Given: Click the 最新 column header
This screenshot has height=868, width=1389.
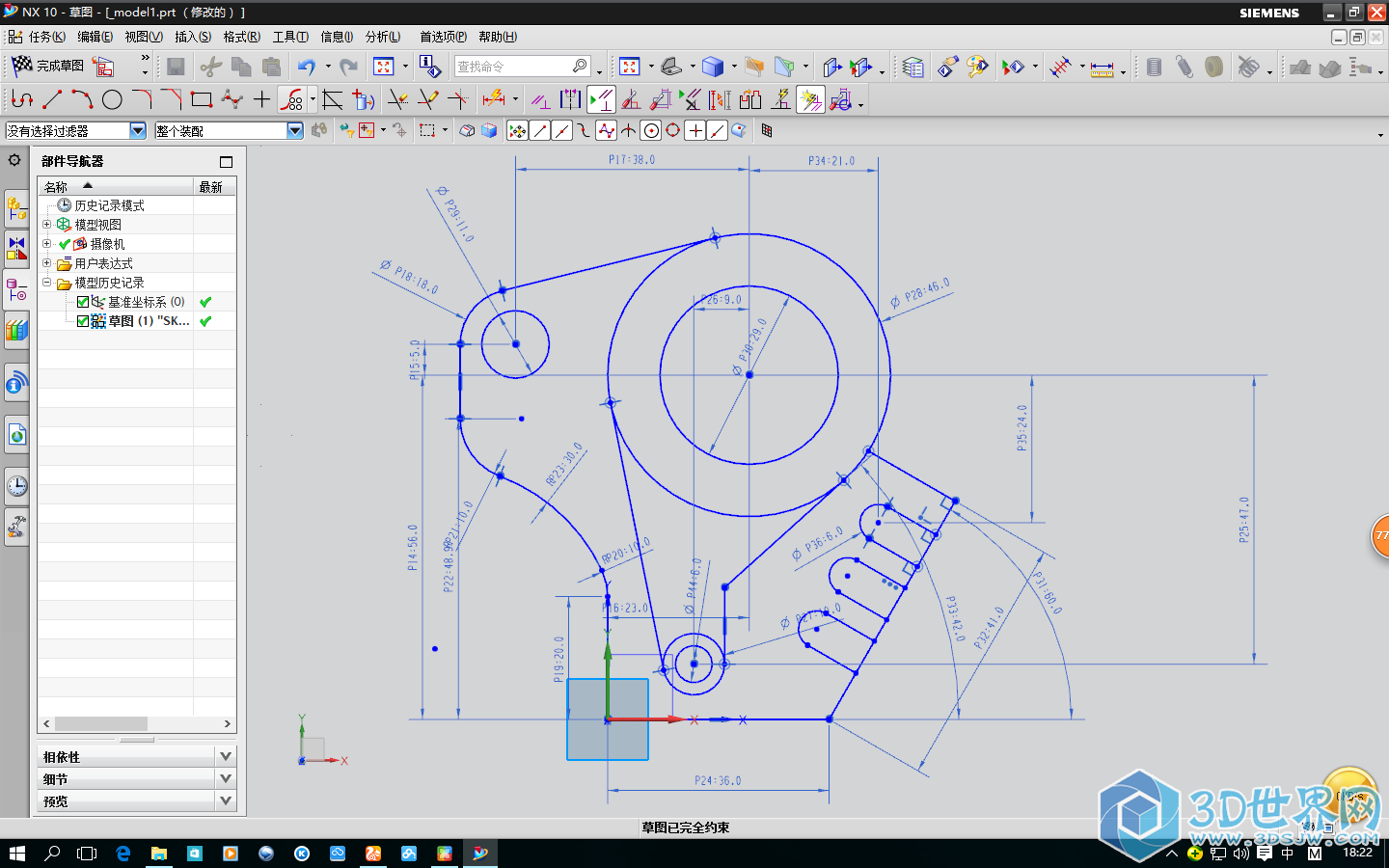Looking at the screenshot, I should point(214,187).
